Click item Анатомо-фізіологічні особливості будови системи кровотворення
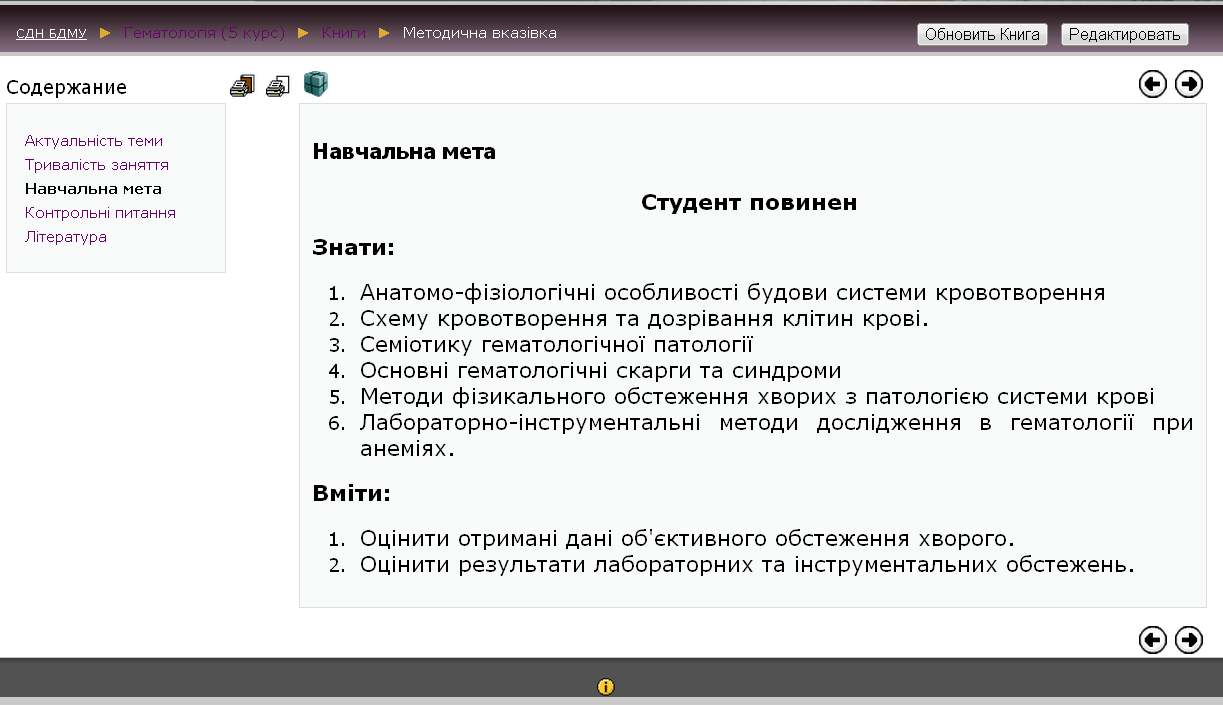The height and width of the screenshot is (705, 1223). coord(732,293)
